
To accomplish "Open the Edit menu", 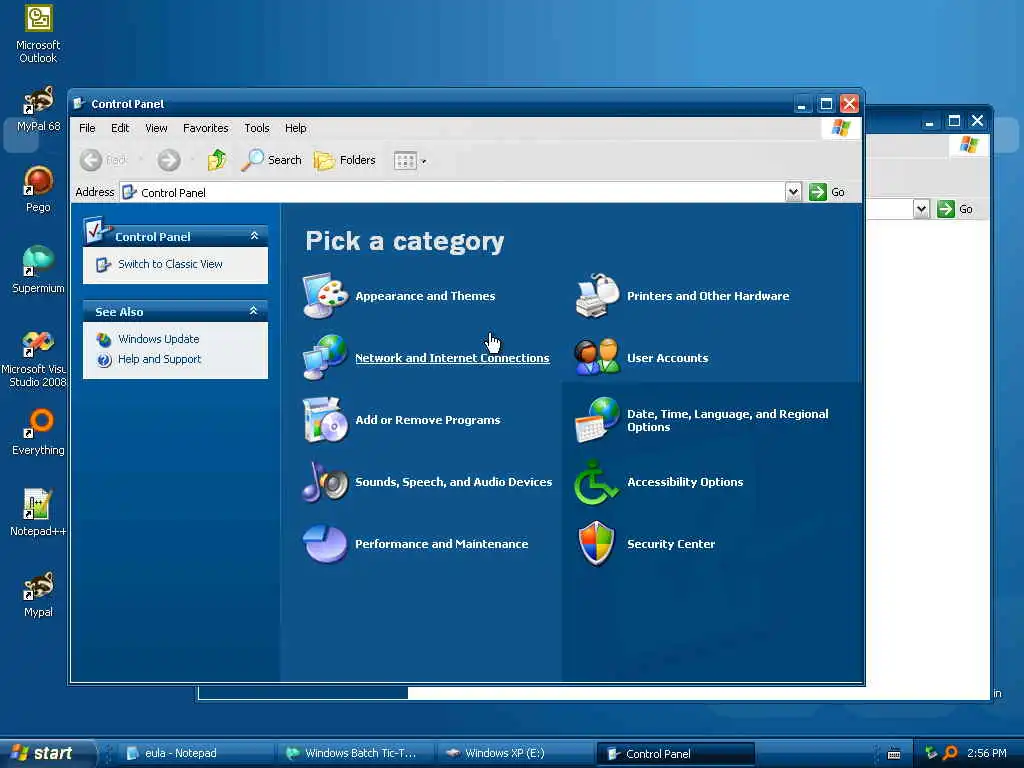I will click(x=120, y=128).
